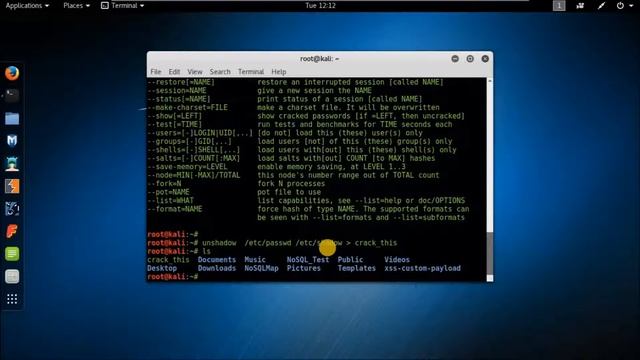Screen dimensions: 640x360
Task: Open the Edit menu in terminal
Action: tap(174, 72)
